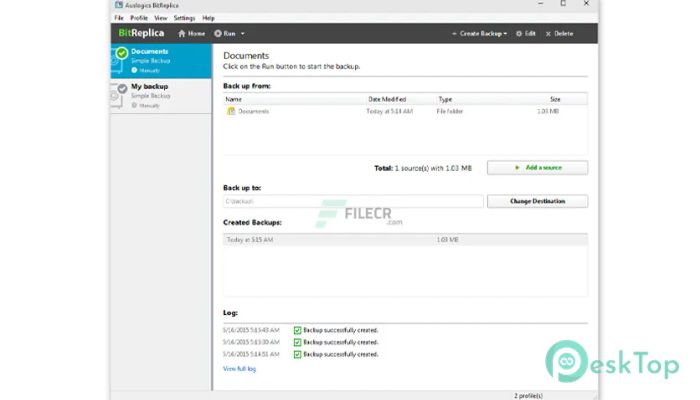This screenshot has width=700, height=400.
Task: Click the Total sources summary text
Action: [x=422, y=168]
